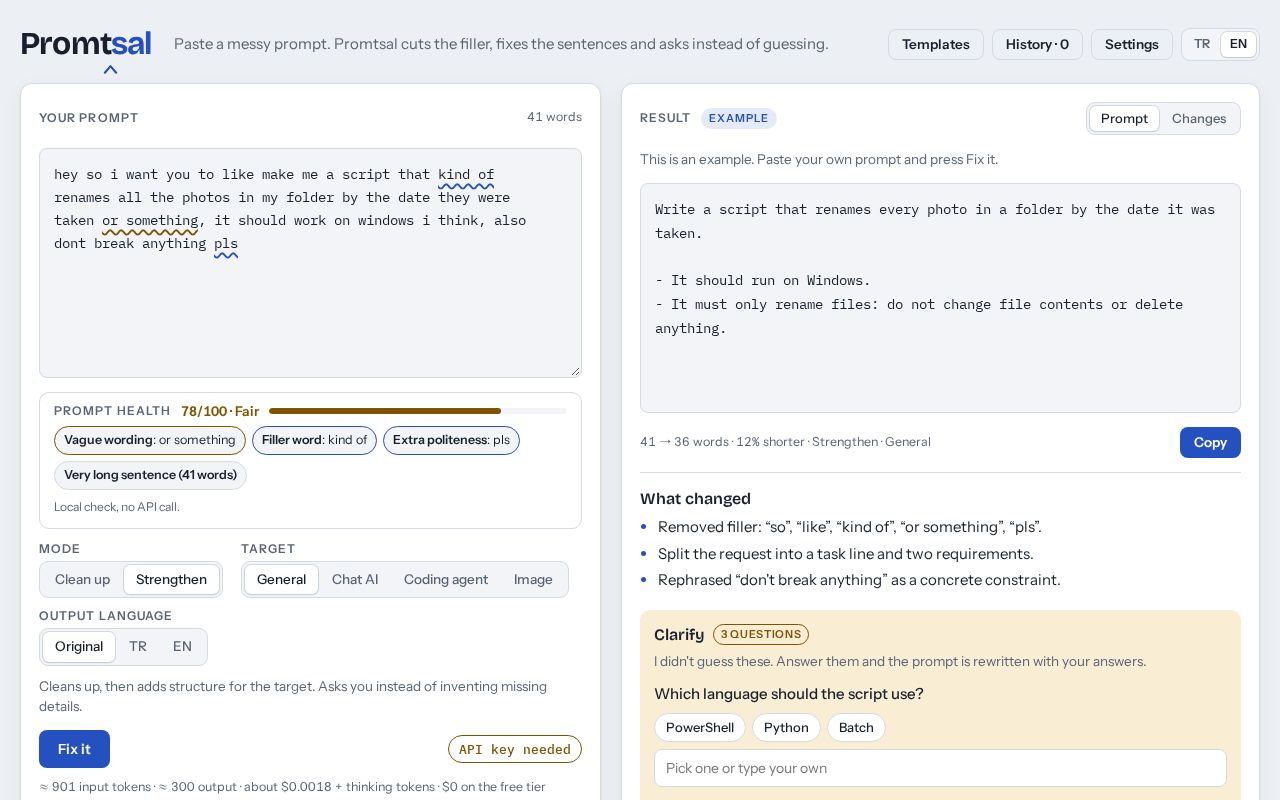Show the Changes result tab

(1199, 118)
